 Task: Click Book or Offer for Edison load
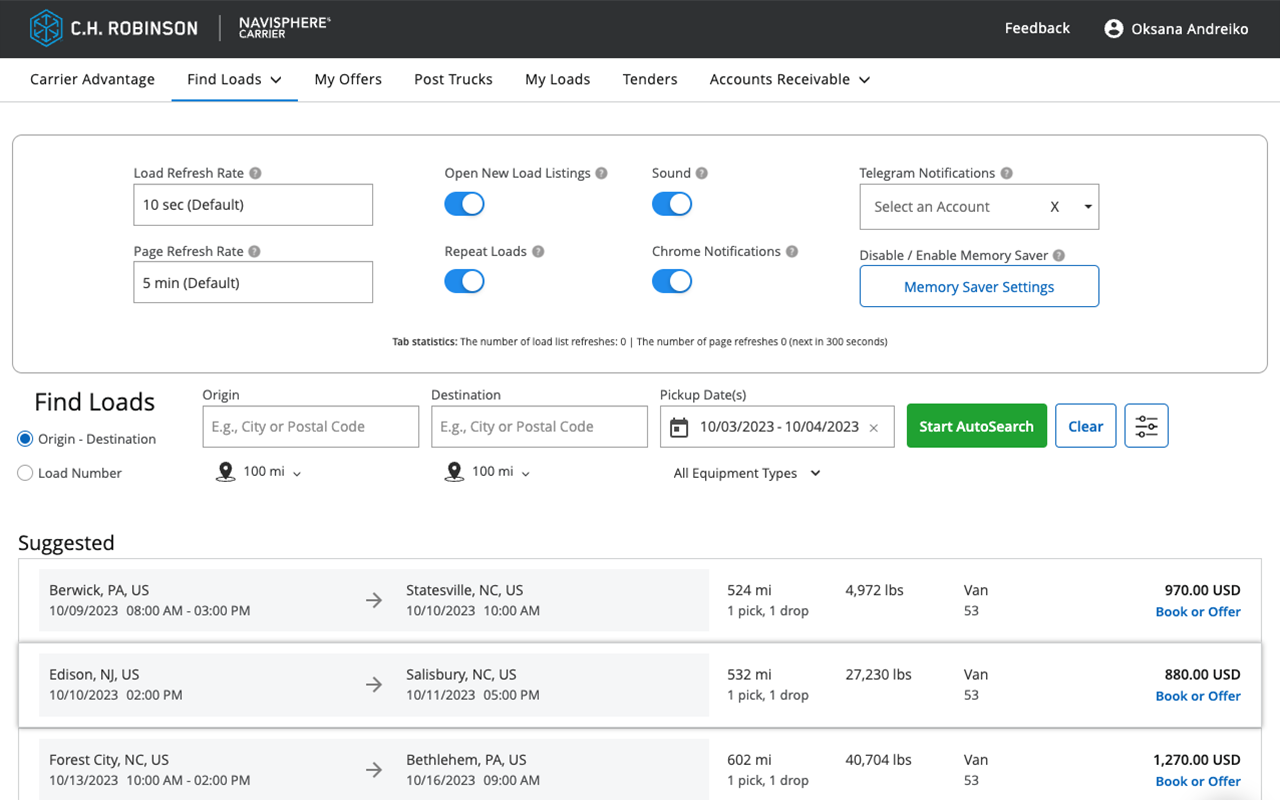coord(1198,696)
